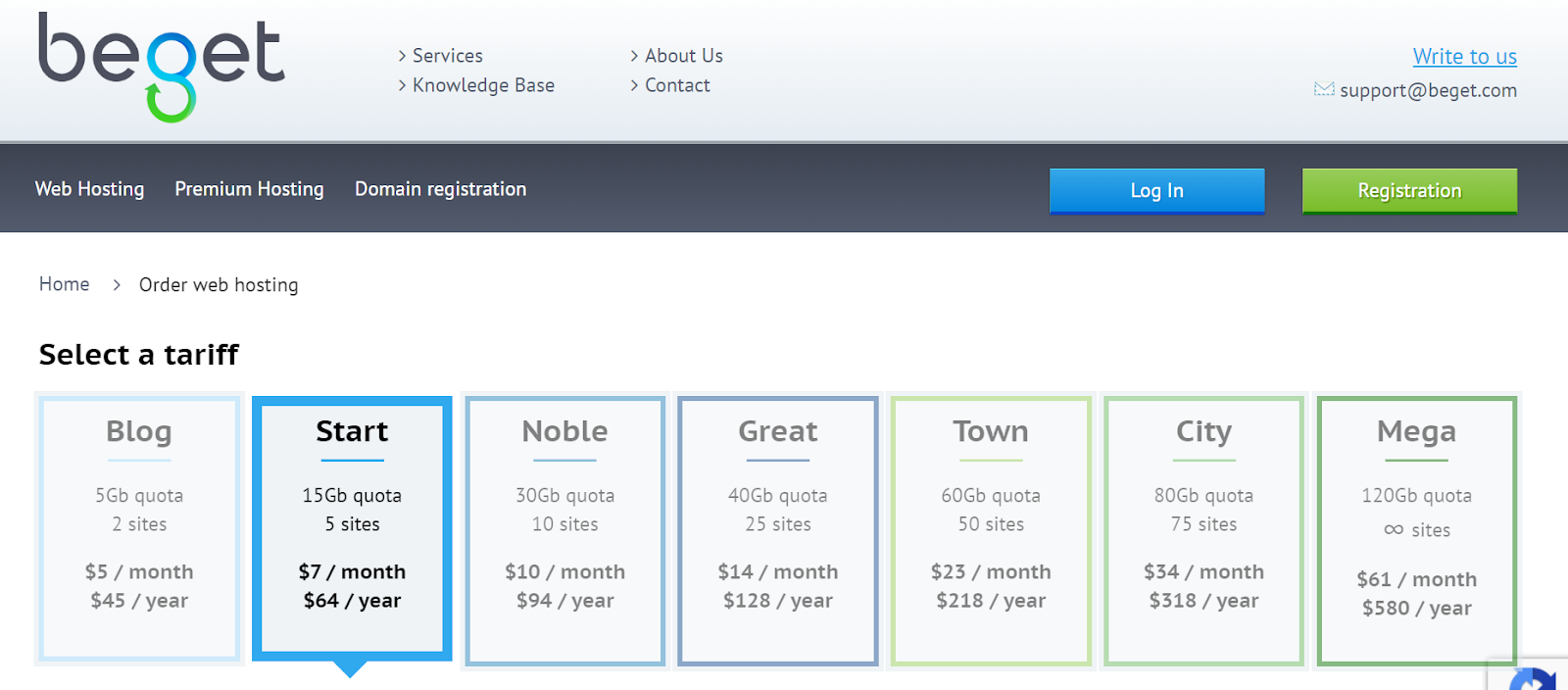The height and width of the screenshot is (690, 1568).
Task: Select the Blog tariff card
Action: click(x=139, y=529)
